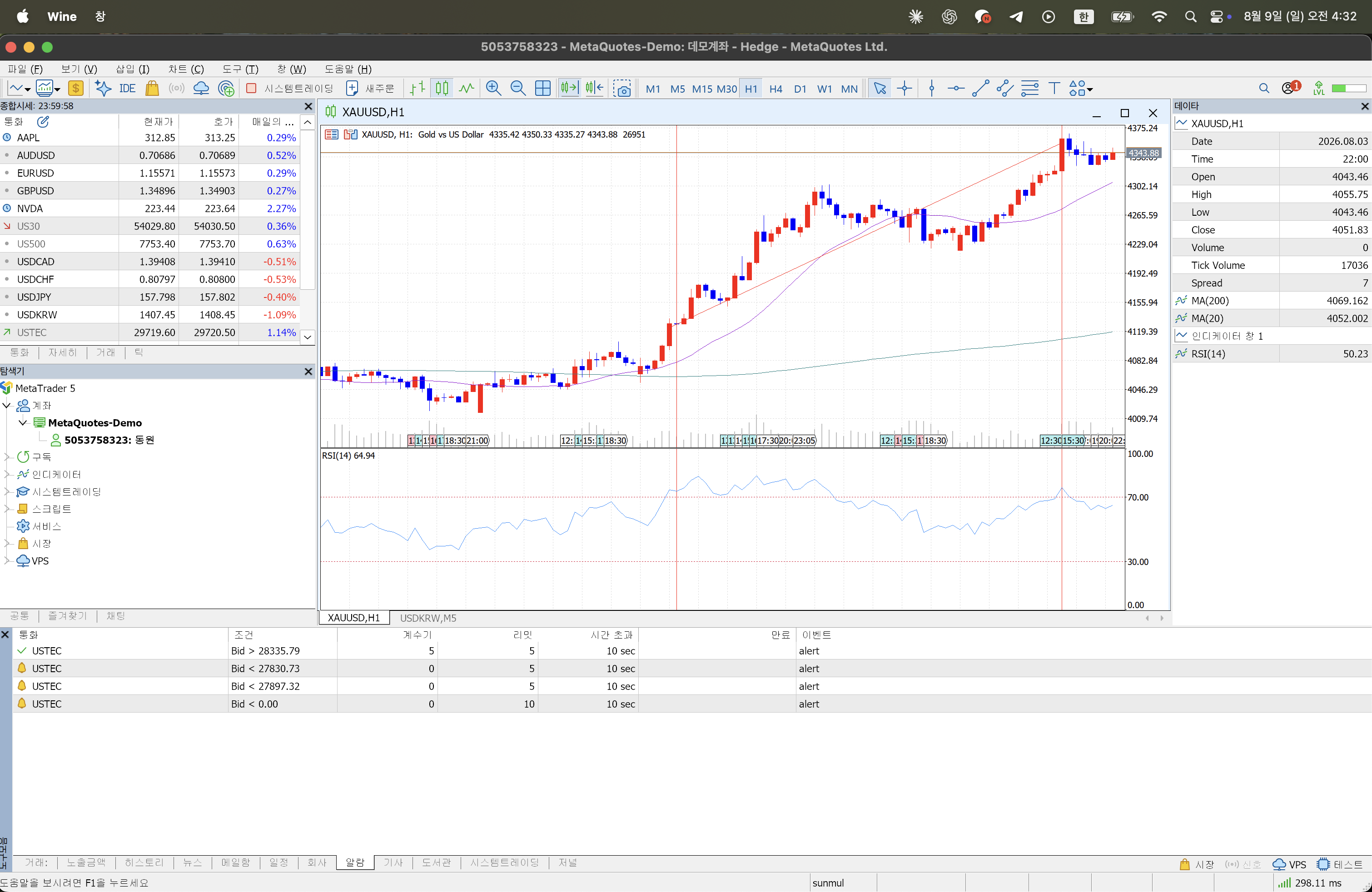Screen dimensions: 1372x892
Task: Open the 히스토리 tab in toolbox
Action: tap(144, 862)
